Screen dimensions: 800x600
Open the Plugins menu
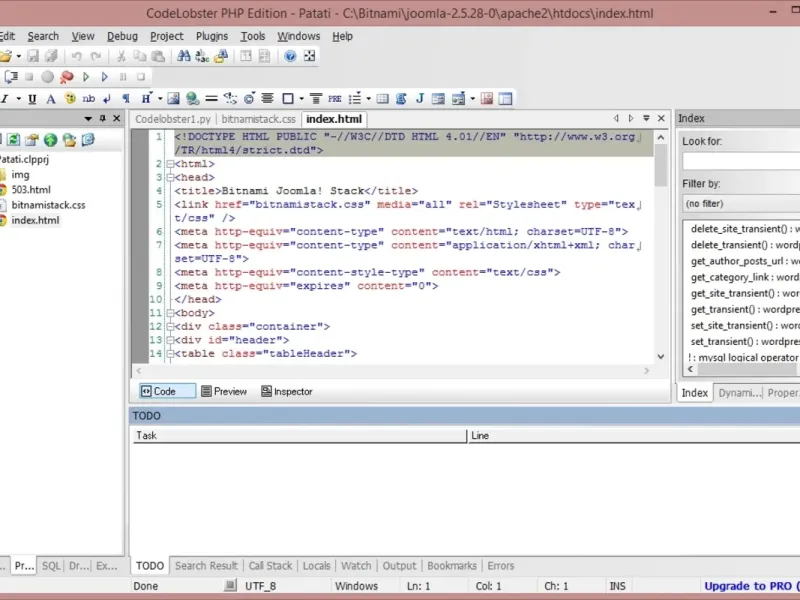click(212, 36)
